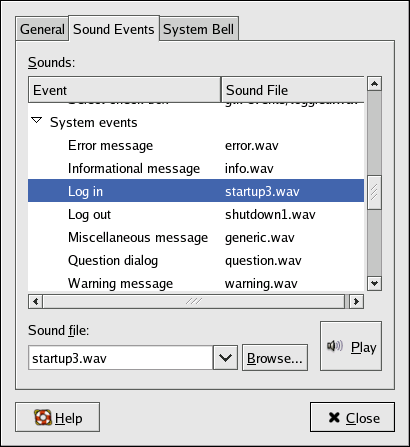Click the vertical scrollbar up arrow
This screenshot has height=447, width=410.
tap(374, 84)
